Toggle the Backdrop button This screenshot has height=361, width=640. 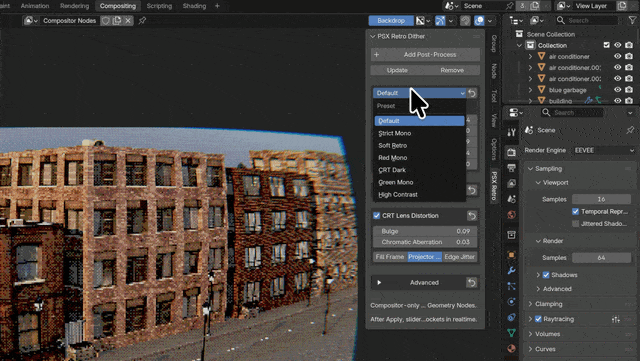point(391,20)
